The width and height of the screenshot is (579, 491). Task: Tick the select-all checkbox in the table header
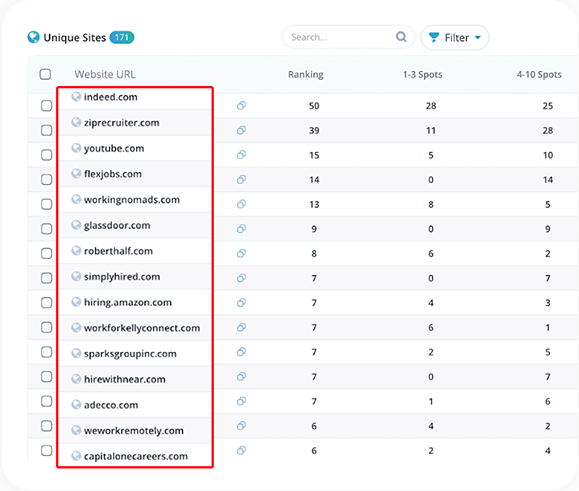click(45, 74)
